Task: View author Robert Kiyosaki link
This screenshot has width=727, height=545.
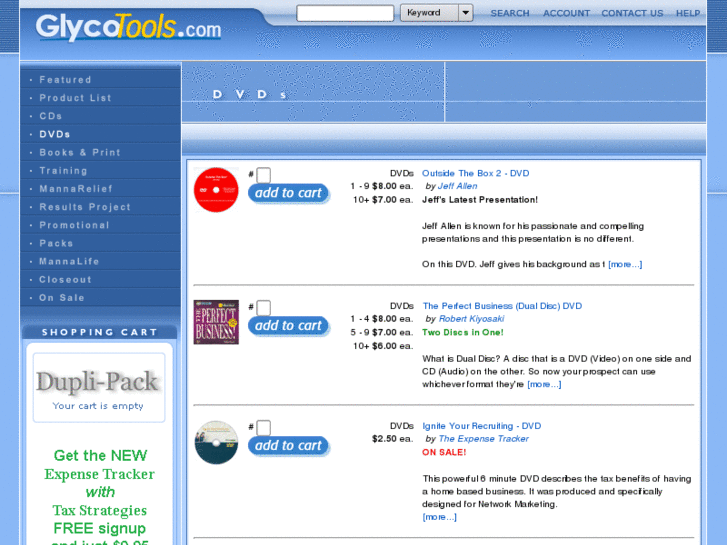Action: (471, 319)
